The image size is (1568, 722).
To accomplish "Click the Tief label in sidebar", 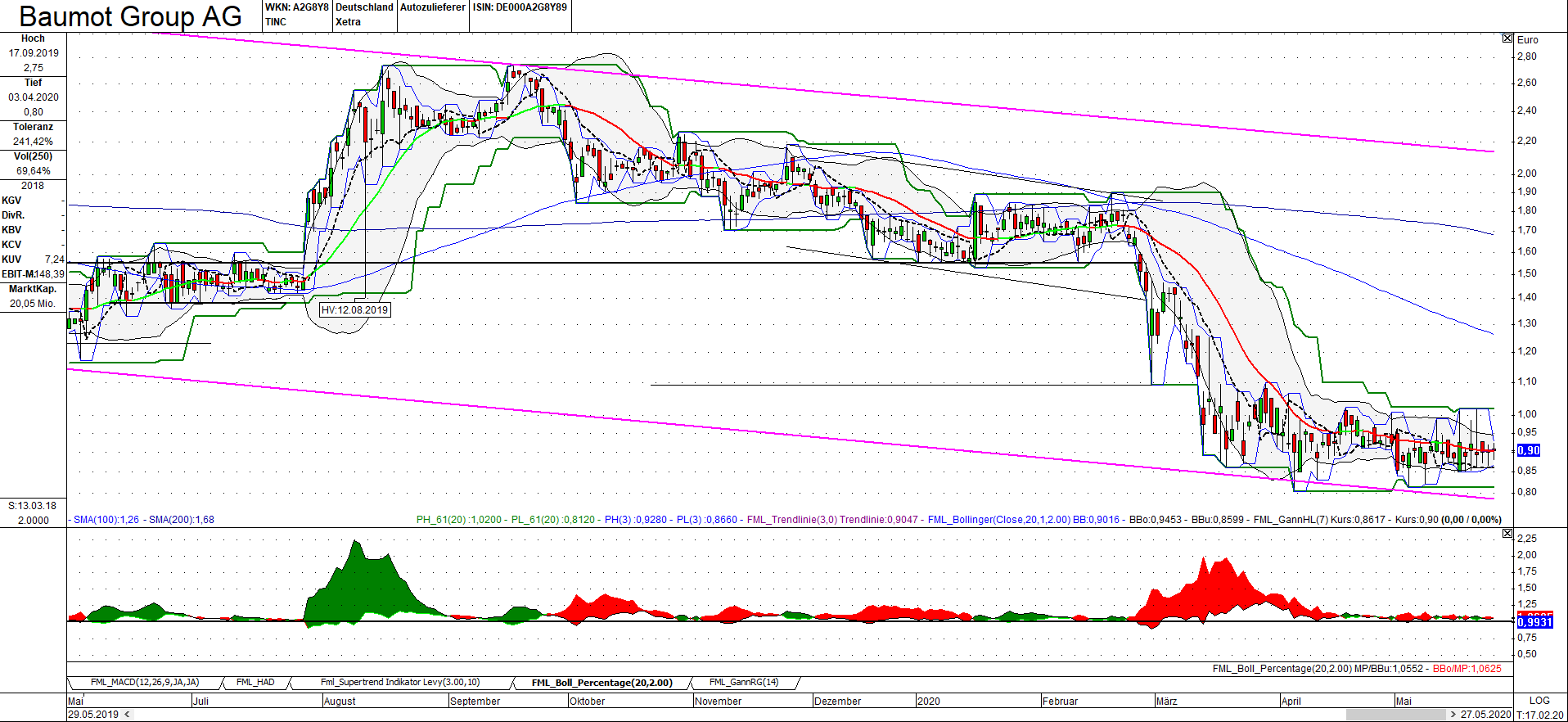I will 33,83.
